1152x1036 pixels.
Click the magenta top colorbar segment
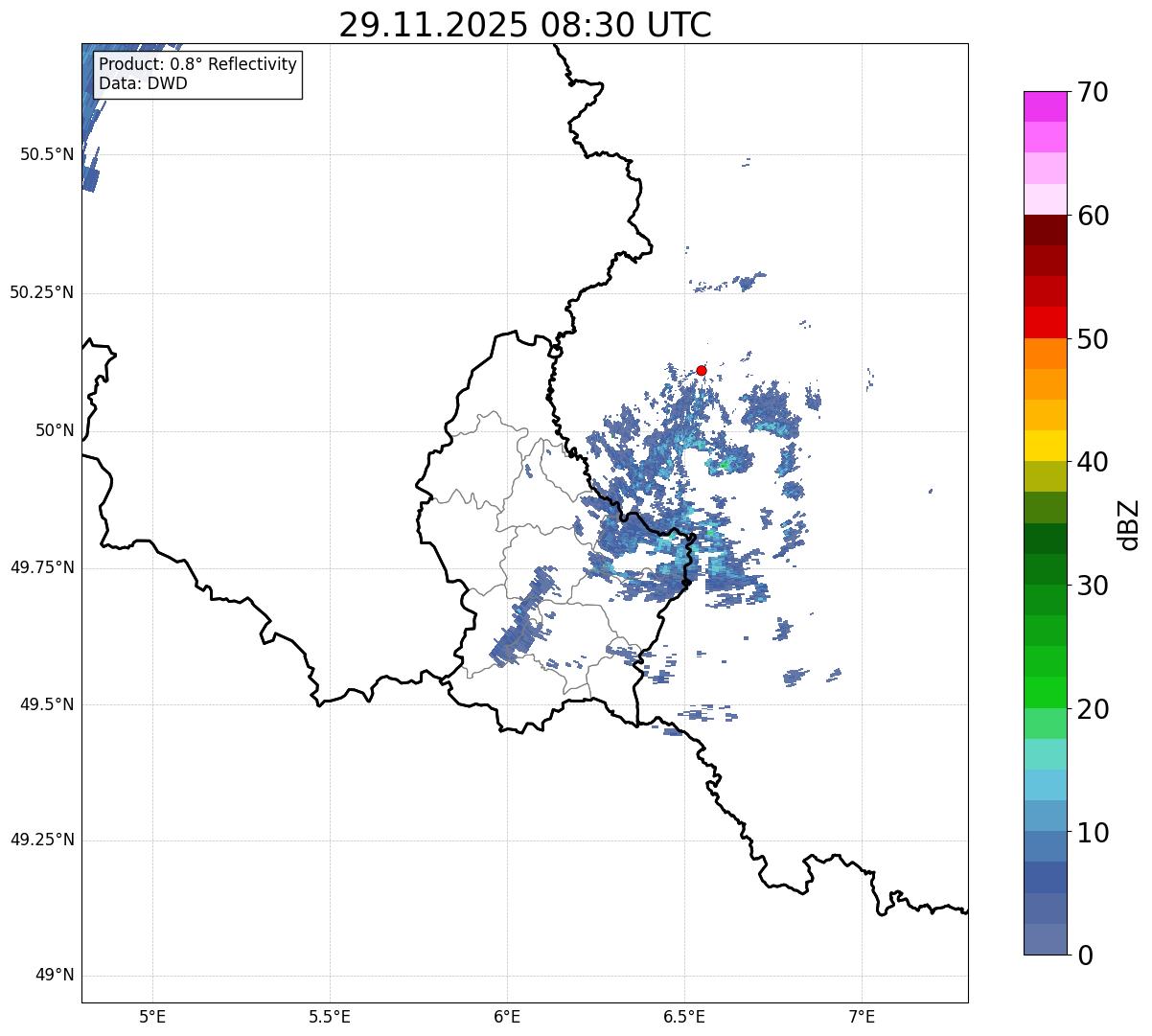point(1045,106)
